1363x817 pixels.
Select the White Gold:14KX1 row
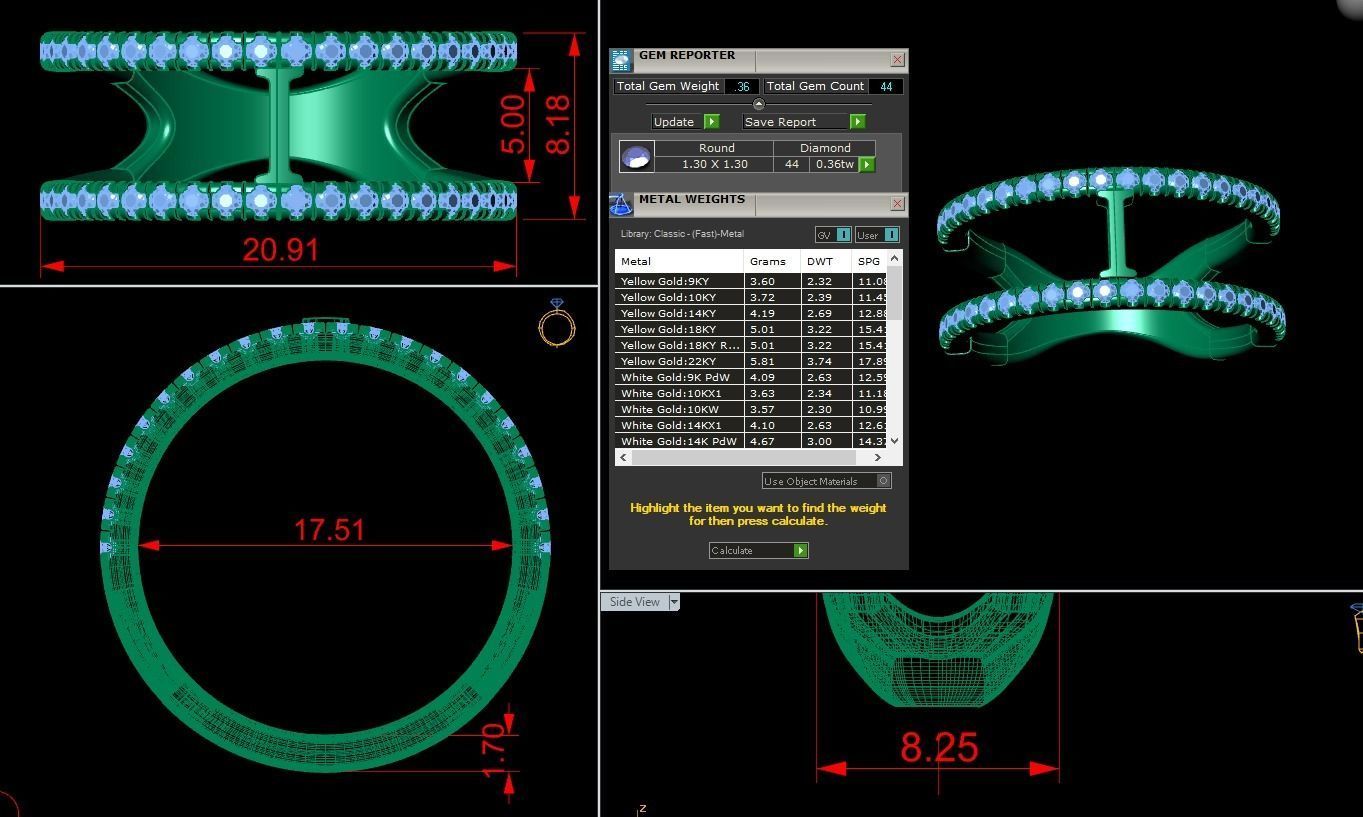tap(750, 426)
